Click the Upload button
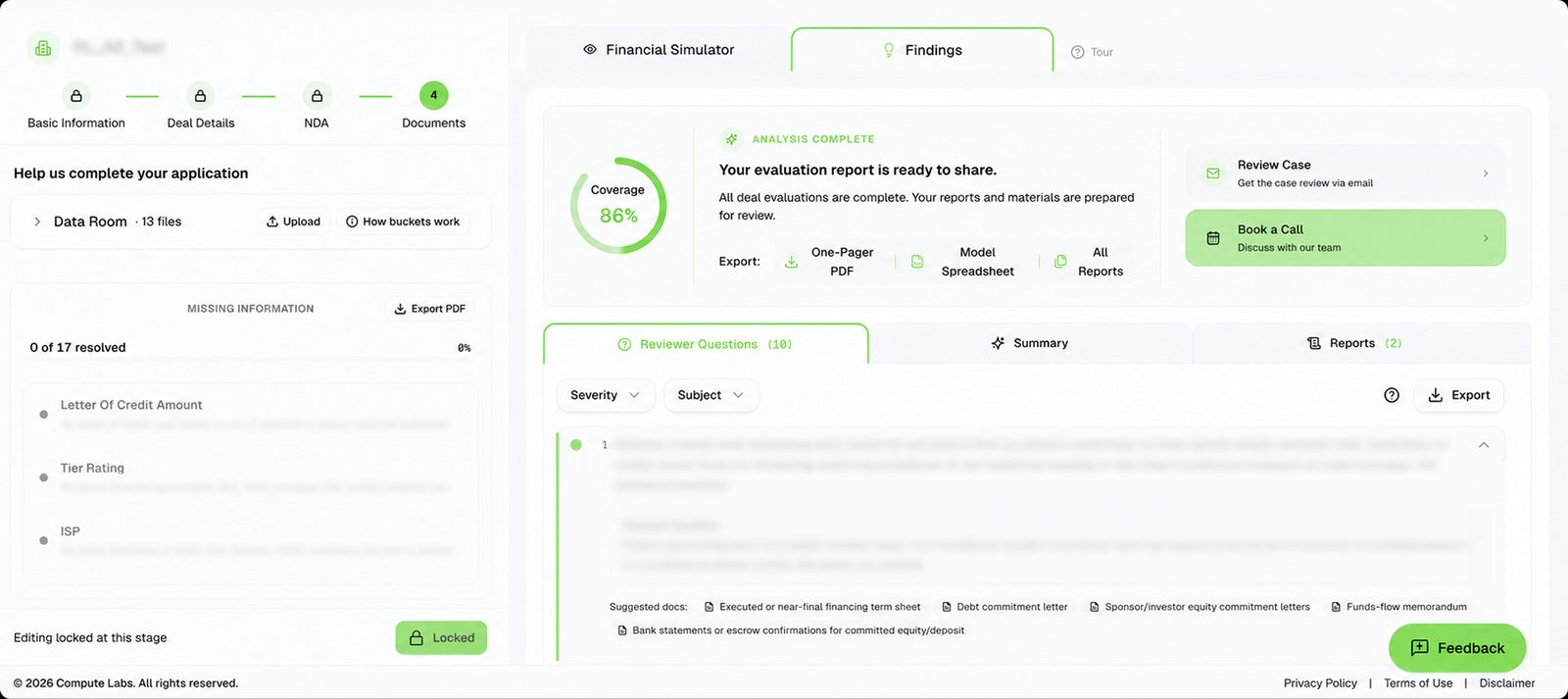This screenshot has width=1568, height=699. (x=293, y=222)
